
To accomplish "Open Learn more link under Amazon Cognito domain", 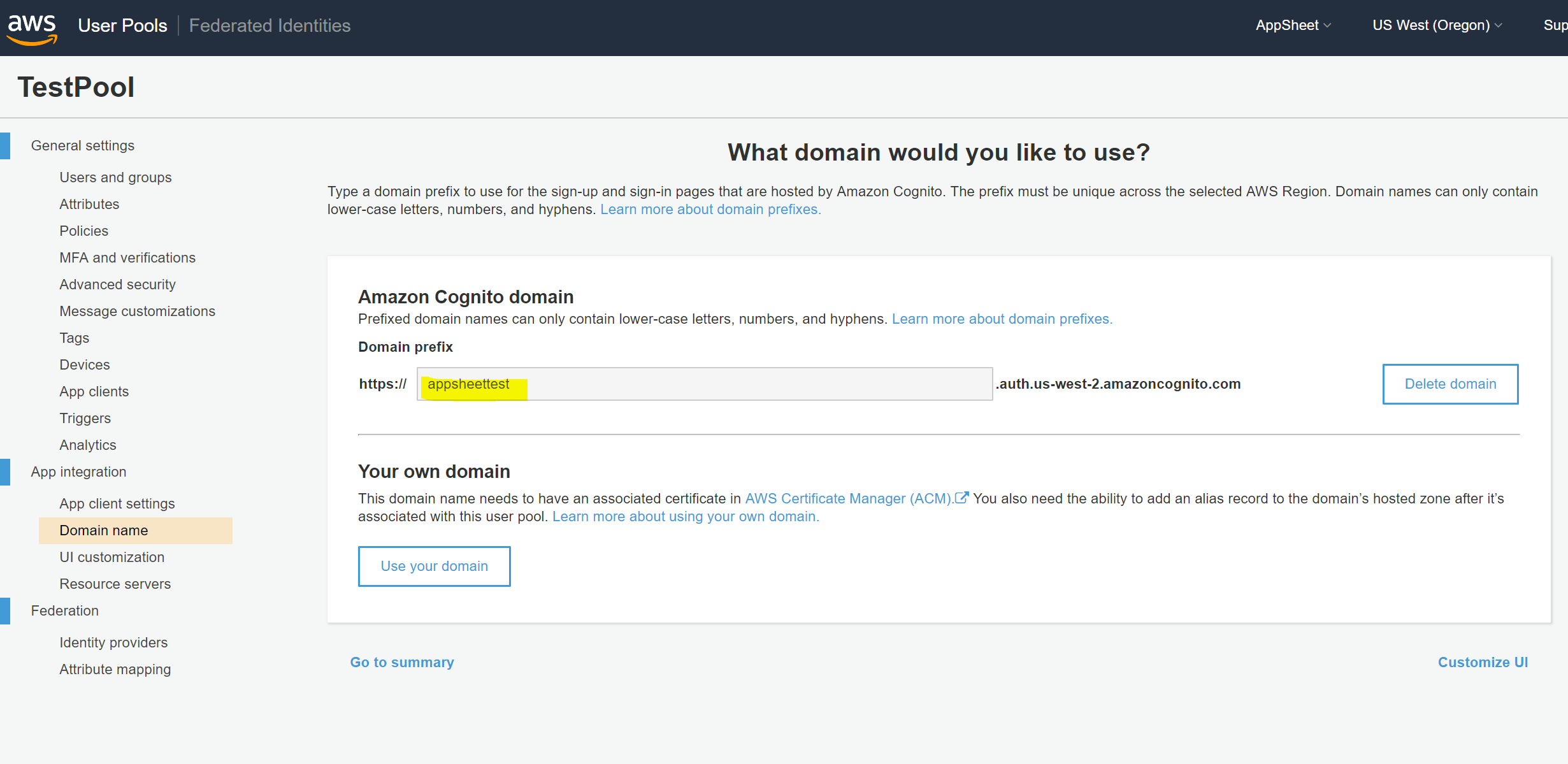I will [x=1002, y=319].
